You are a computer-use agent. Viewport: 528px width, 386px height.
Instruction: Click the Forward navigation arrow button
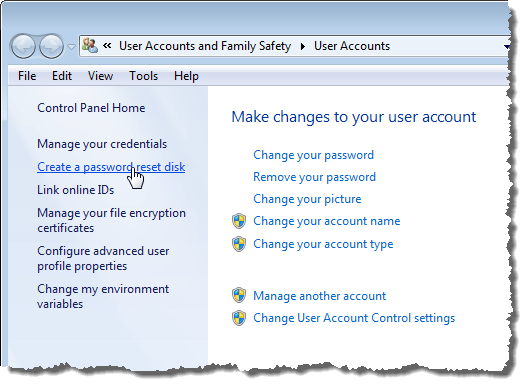click(51, 46)
